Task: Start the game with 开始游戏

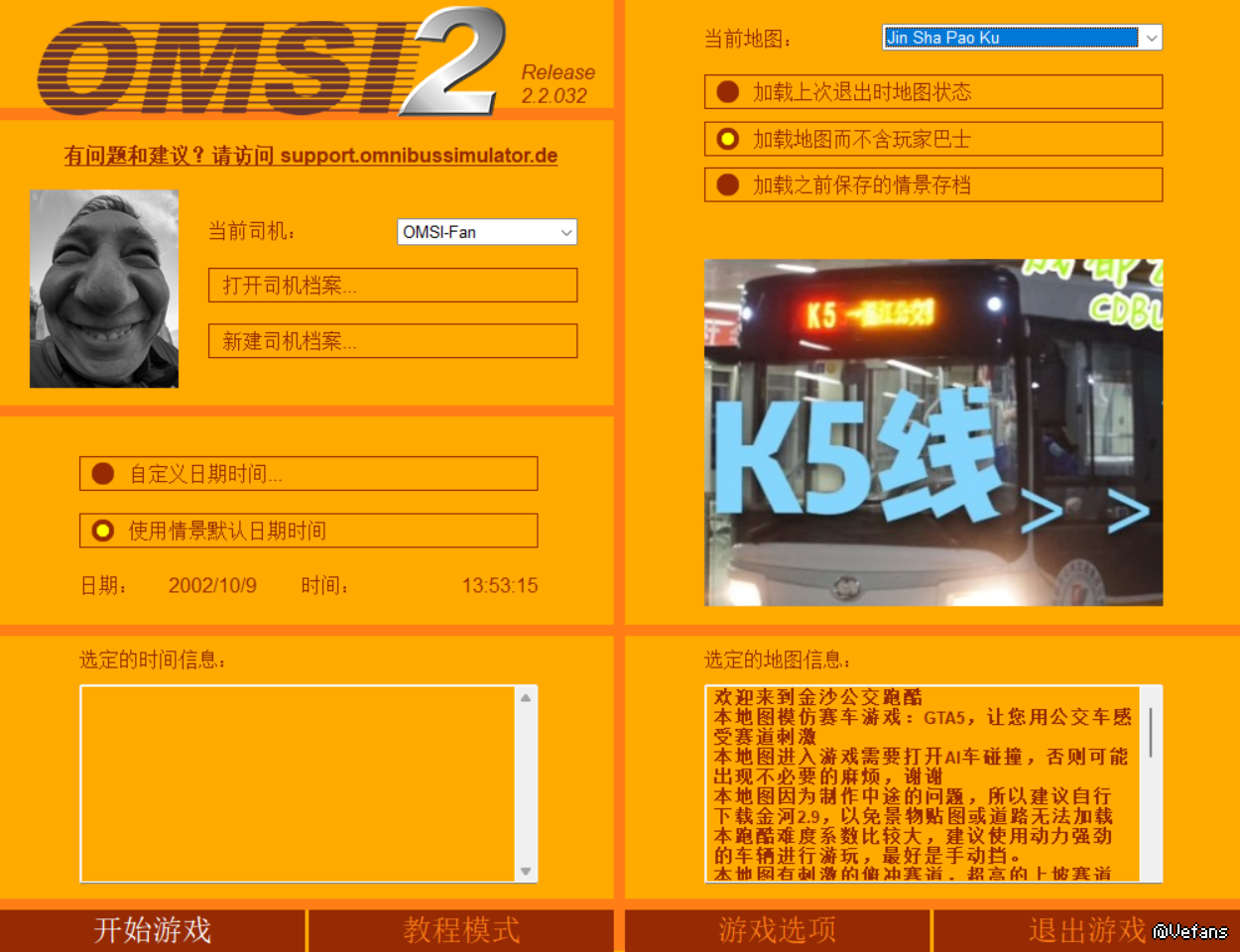Action: [153, 930]
